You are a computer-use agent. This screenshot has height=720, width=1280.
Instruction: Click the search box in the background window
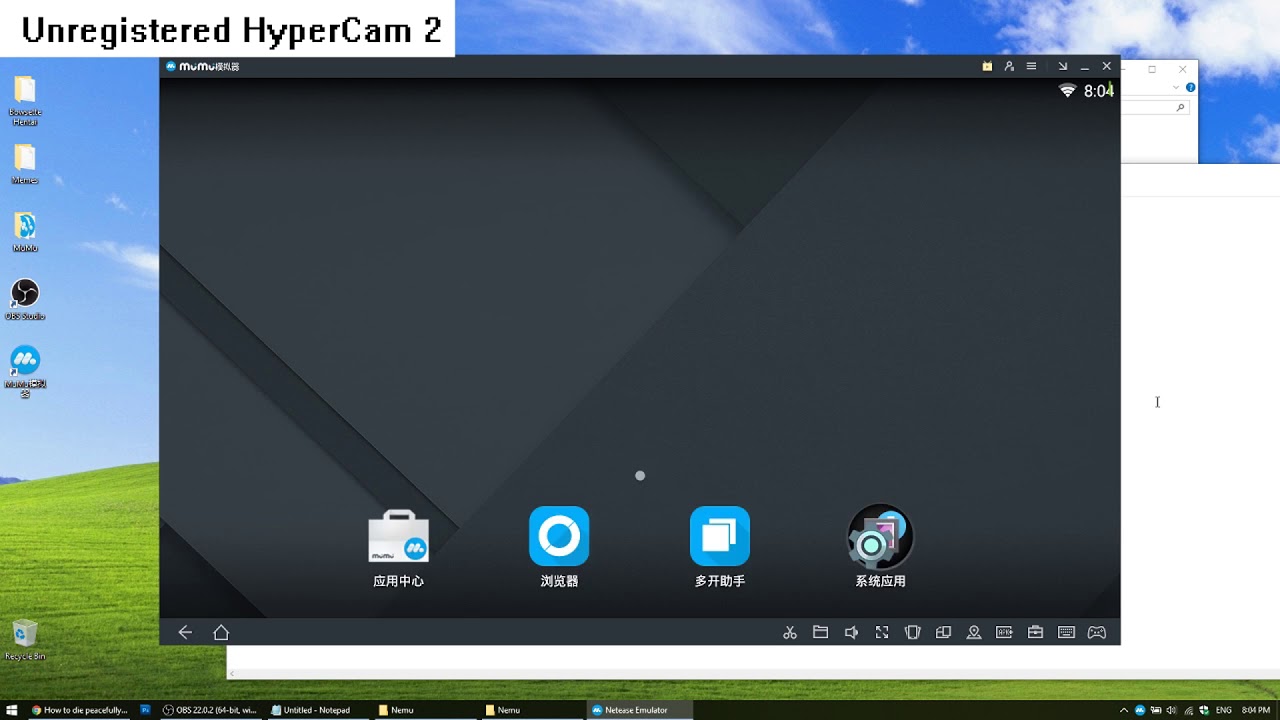tap(1155, 107)
